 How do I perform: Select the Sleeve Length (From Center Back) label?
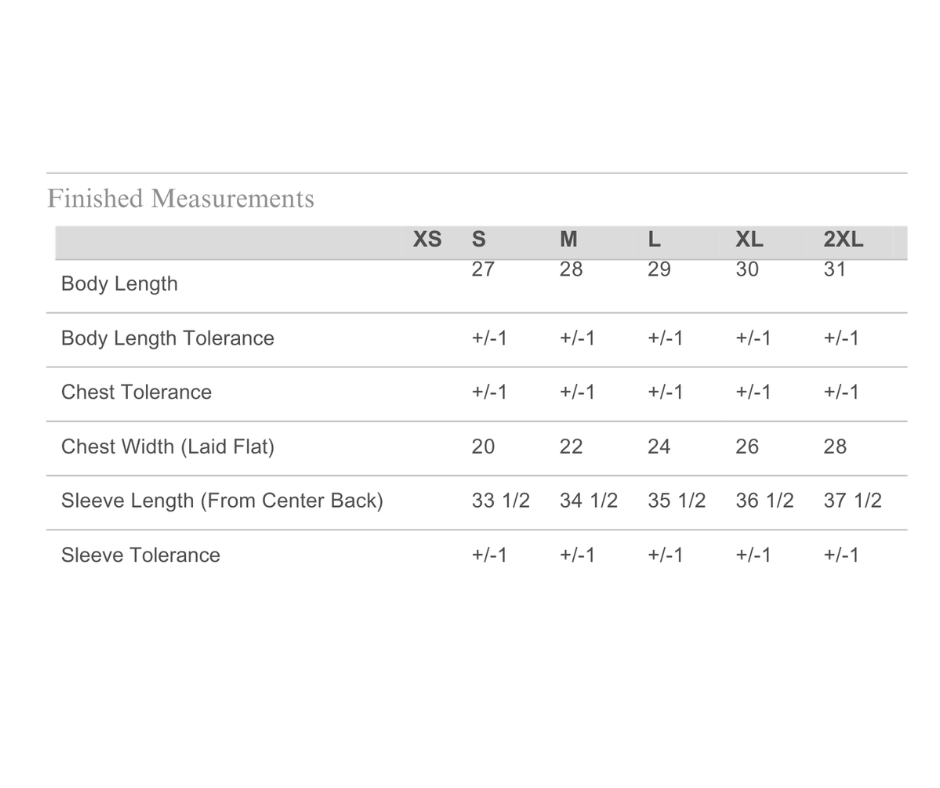coord(222,501)
